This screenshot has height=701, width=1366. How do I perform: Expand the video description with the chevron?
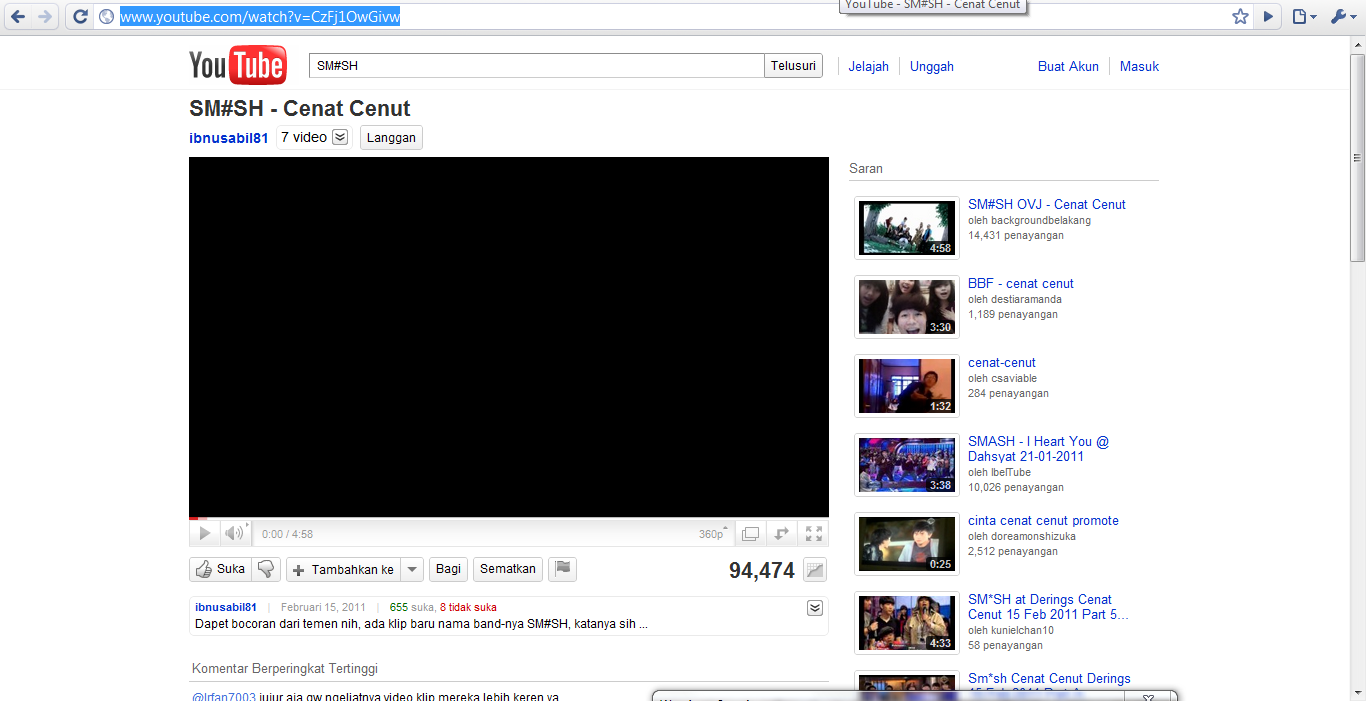(x=815, y=608)
